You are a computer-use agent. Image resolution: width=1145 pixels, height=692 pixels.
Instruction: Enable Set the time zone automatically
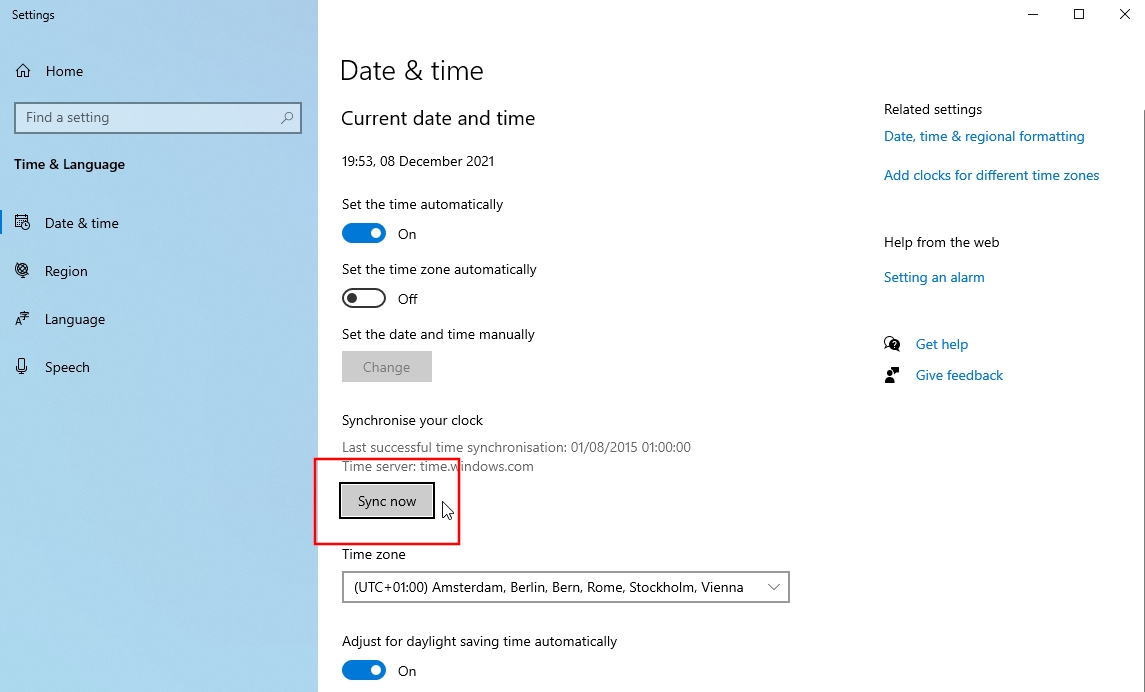pyautogui.click(x=364, y=298)
